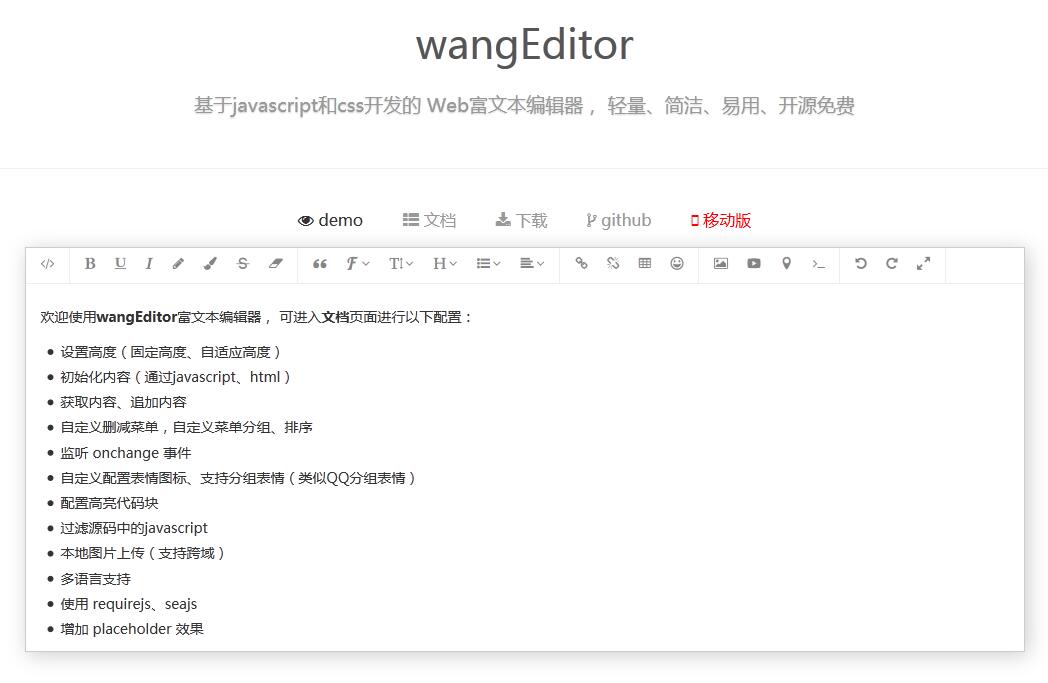Click the line 初始化内容（通过javascript、html）
Viewport: 1048px width, 683px height.
coord(176,378)
